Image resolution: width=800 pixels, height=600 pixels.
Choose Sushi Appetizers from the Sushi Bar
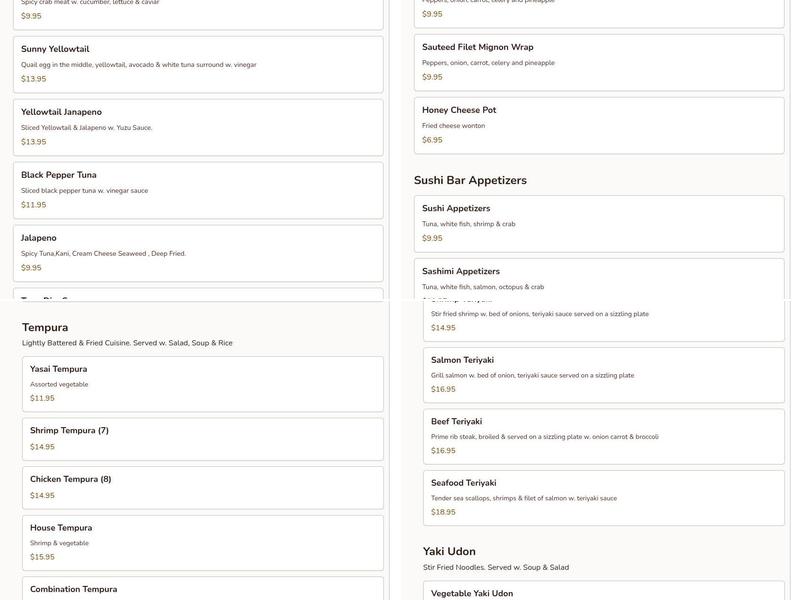click(x=599, y=223)
